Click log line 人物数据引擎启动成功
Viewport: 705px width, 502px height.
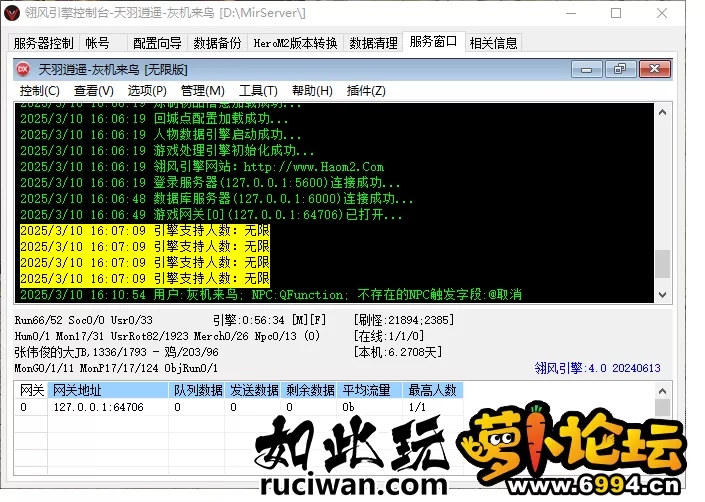point(161,135)
